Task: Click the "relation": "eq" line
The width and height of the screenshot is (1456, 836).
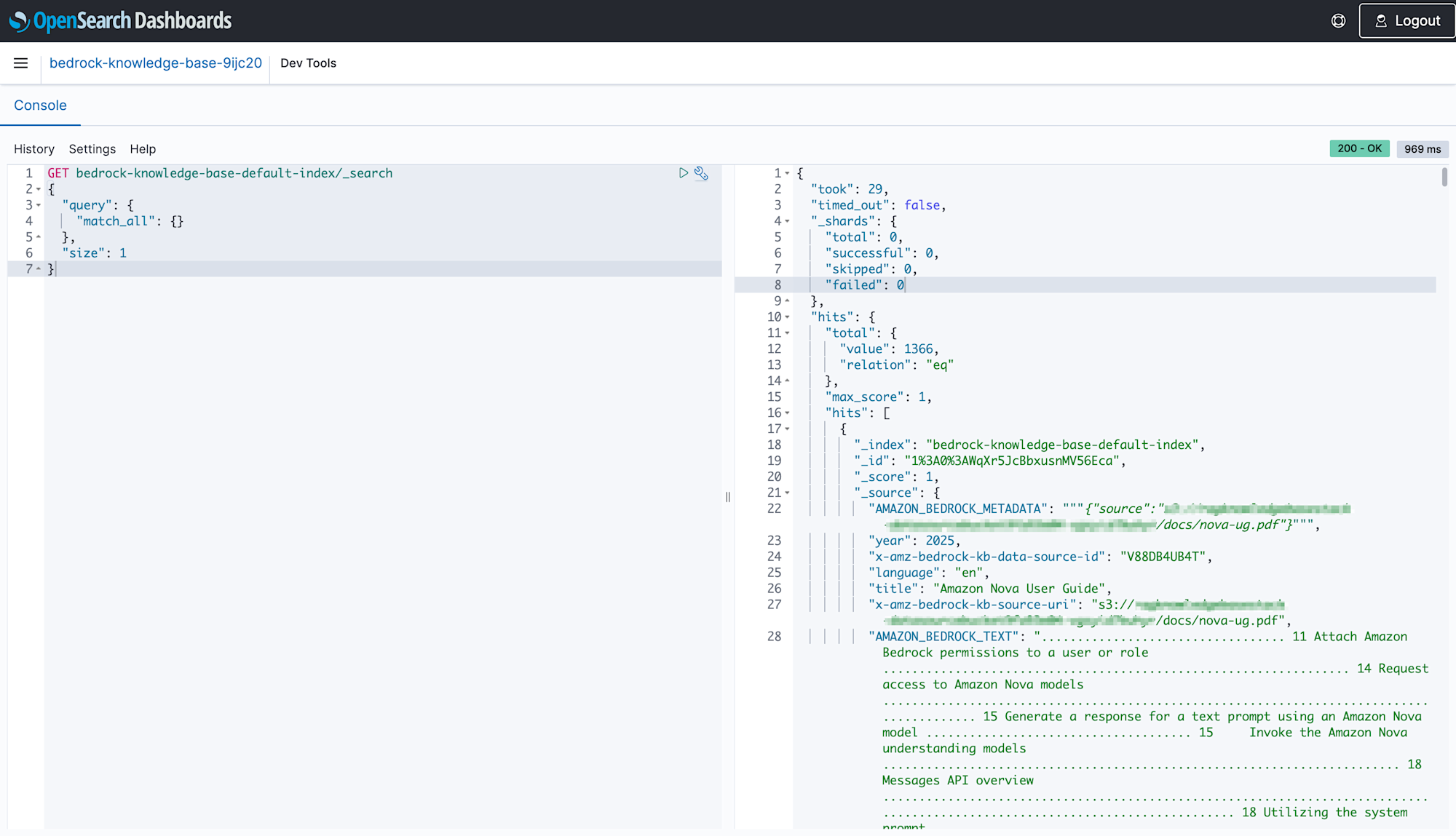Action: click(896, 365)
